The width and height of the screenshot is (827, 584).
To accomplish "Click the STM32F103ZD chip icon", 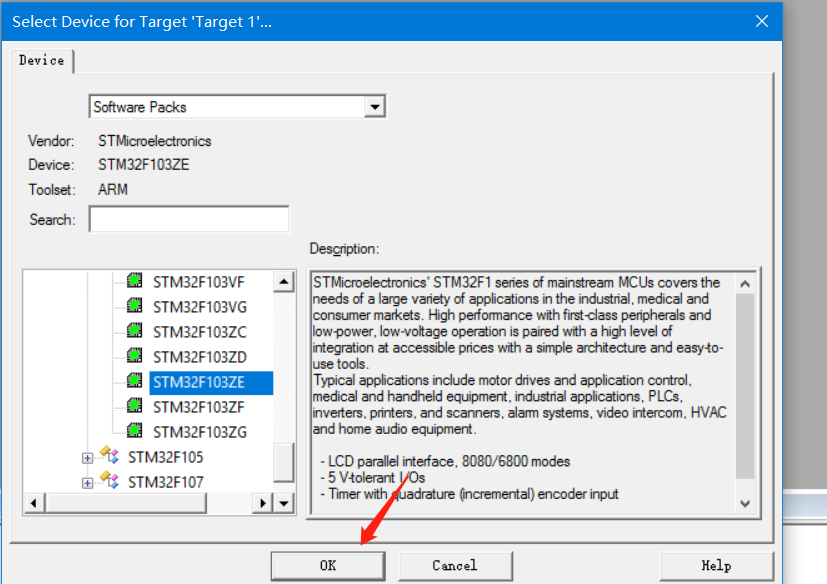I will [135, 356].
